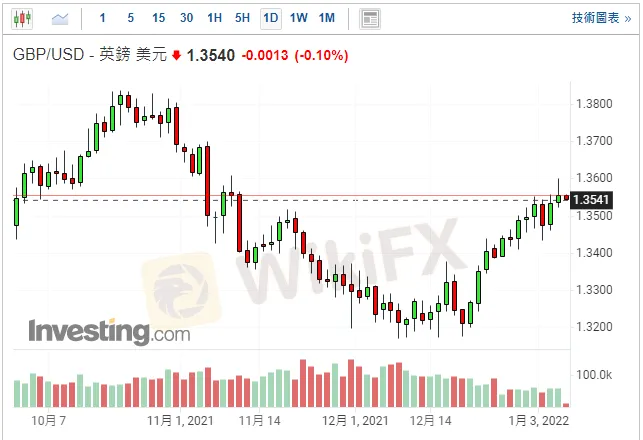Select the 5 minute timeframe
Viewport: 643px width, 440px height.
[130, 18]
